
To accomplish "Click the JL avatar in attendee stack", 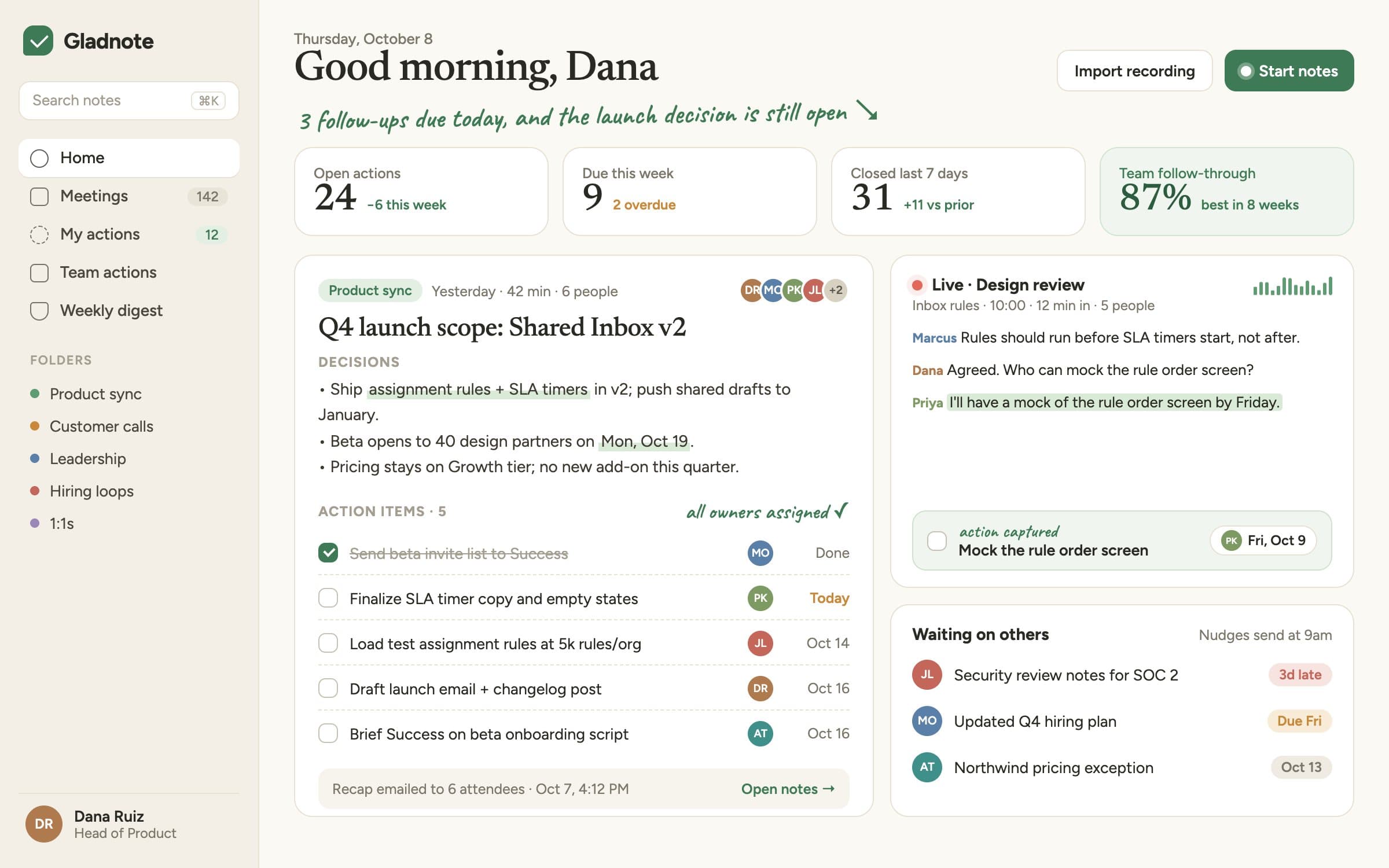I will 814,290.
